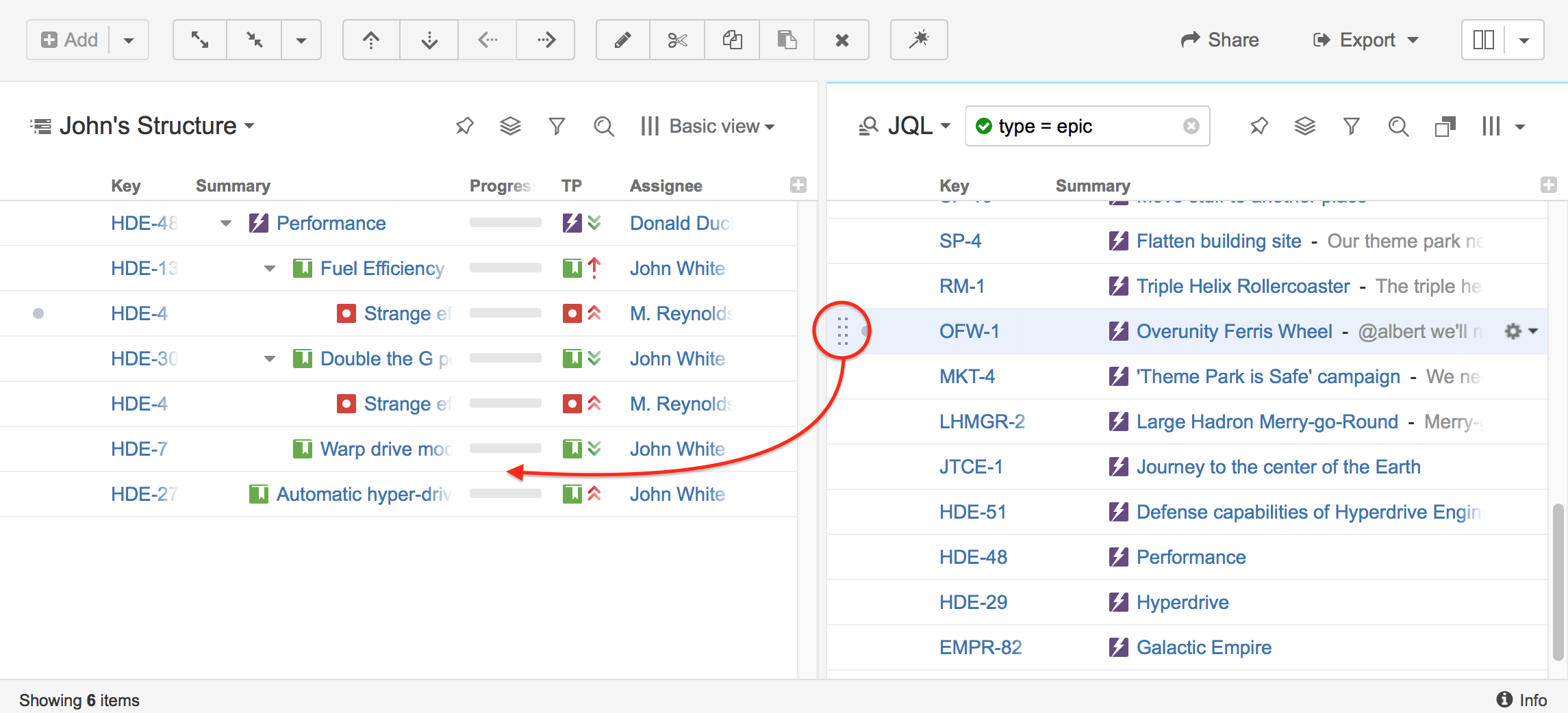Click the Edit pencil icon in toolbar
The image size is (1568, 713).
[x=622, y=40]
